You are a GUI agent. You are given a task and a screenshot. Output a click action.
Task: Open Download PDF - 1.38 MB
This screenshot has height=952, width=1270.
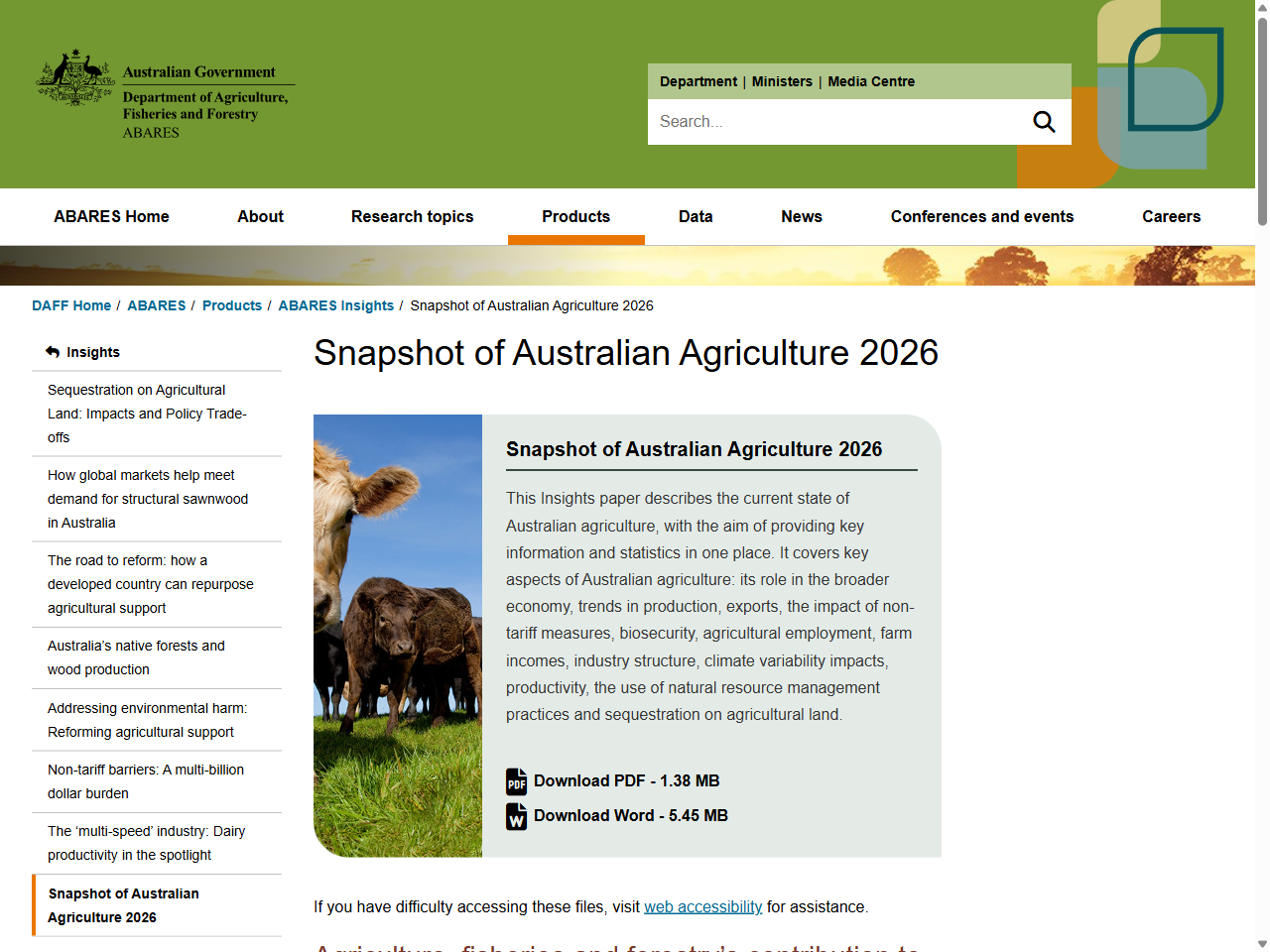pyautogui.click(x=626, y=781)
